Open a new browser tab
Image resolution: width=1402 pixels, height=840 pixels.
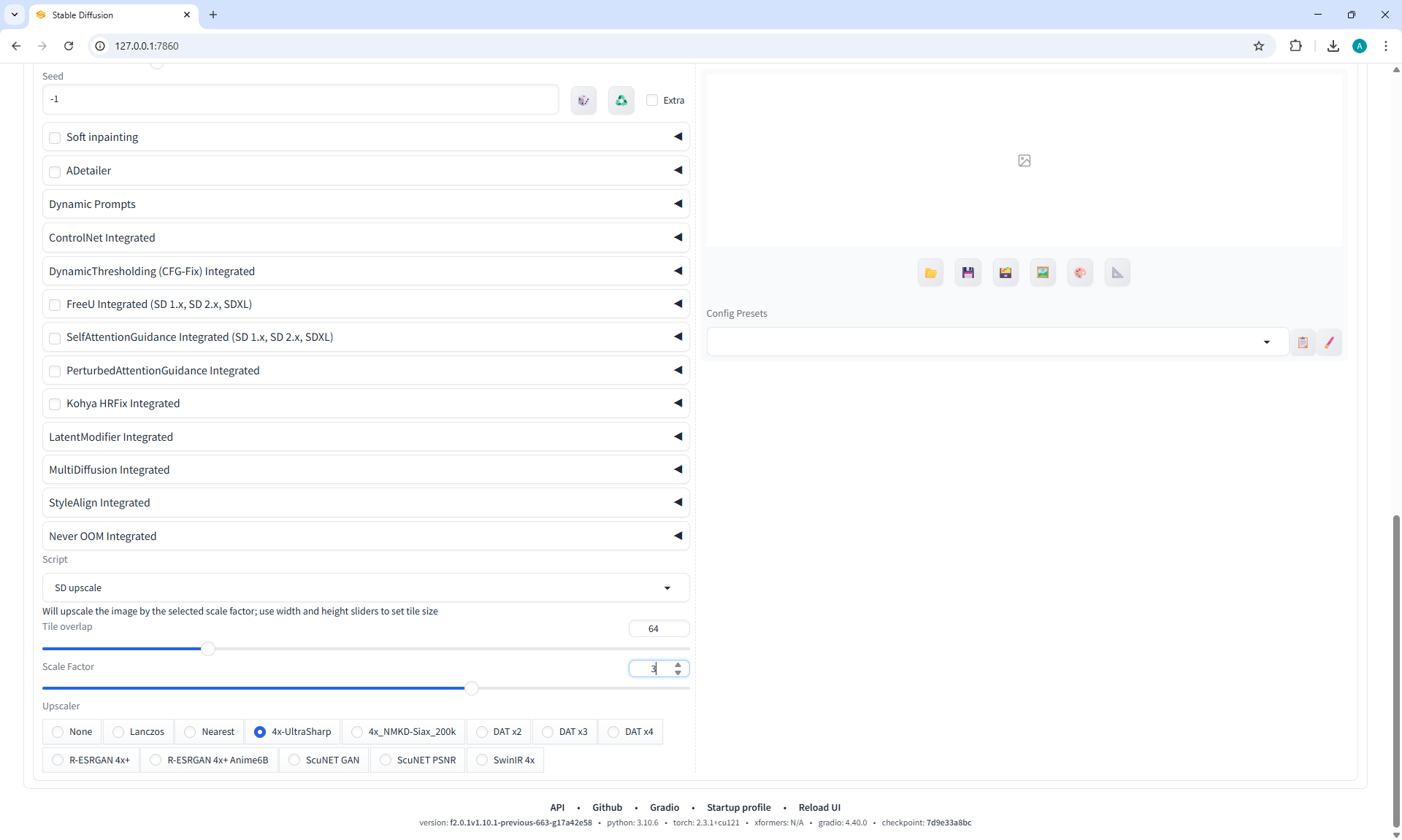coord(213,15)
